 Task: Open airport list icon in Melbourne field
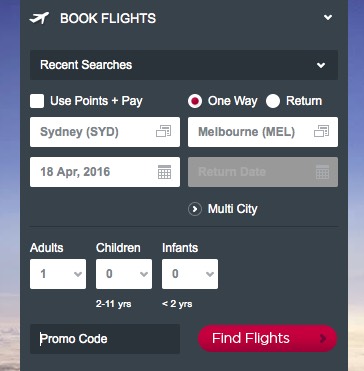point(322,131)
